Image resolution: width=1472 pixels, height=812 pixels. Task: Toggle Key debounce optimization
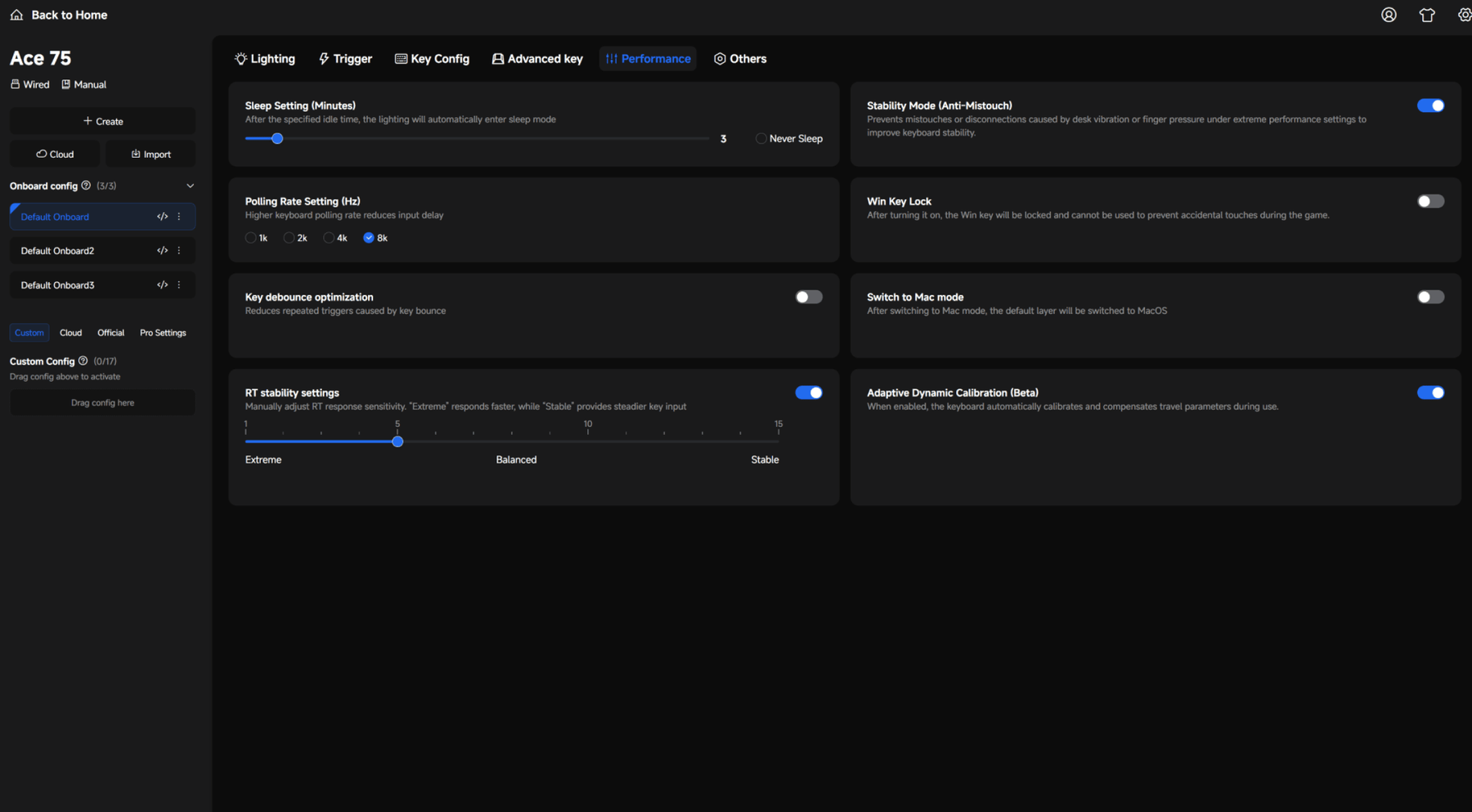tap(809, 297)
